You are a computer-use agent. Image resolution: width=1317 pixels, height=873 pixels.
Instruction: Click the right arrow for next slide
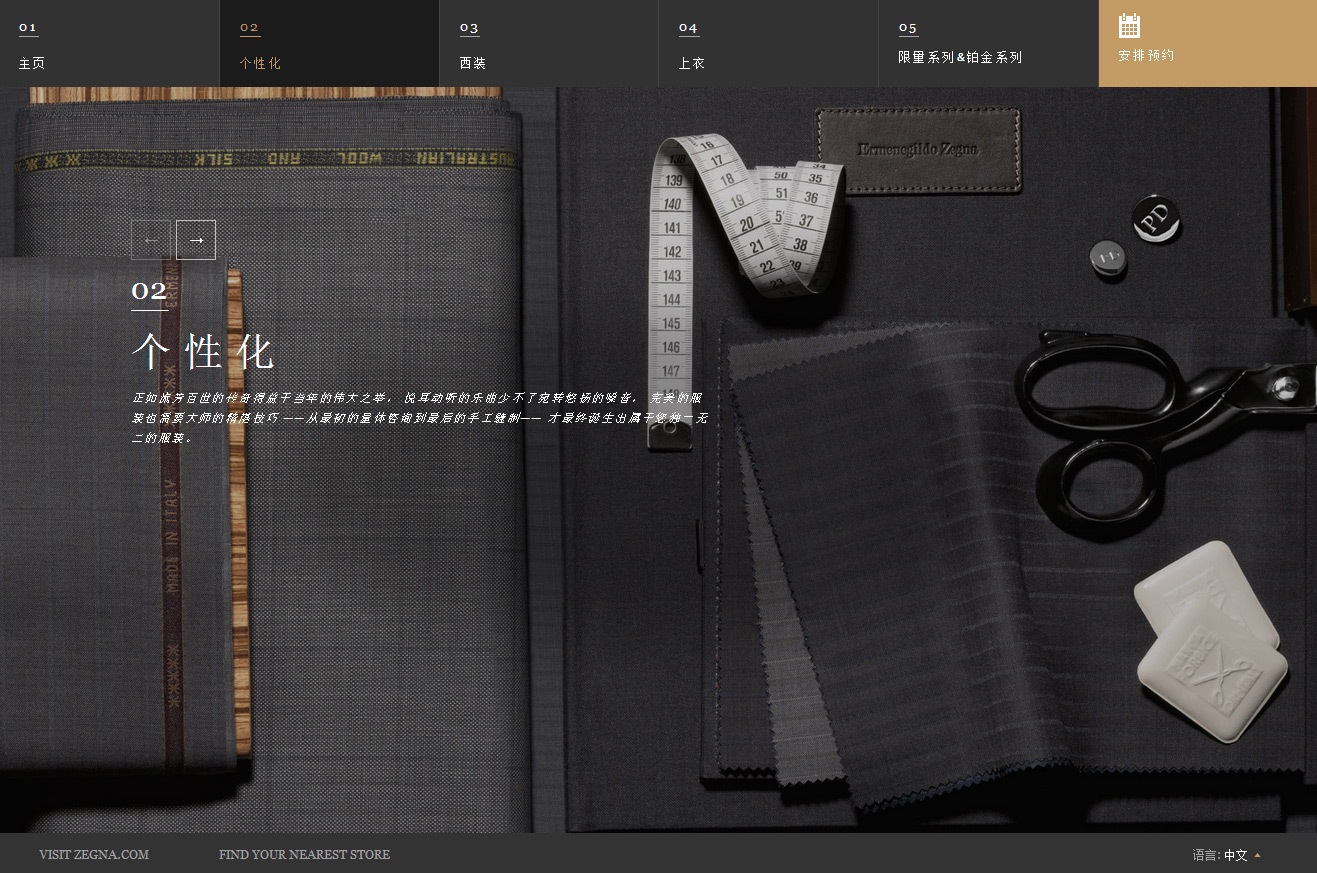click(196, 240)
